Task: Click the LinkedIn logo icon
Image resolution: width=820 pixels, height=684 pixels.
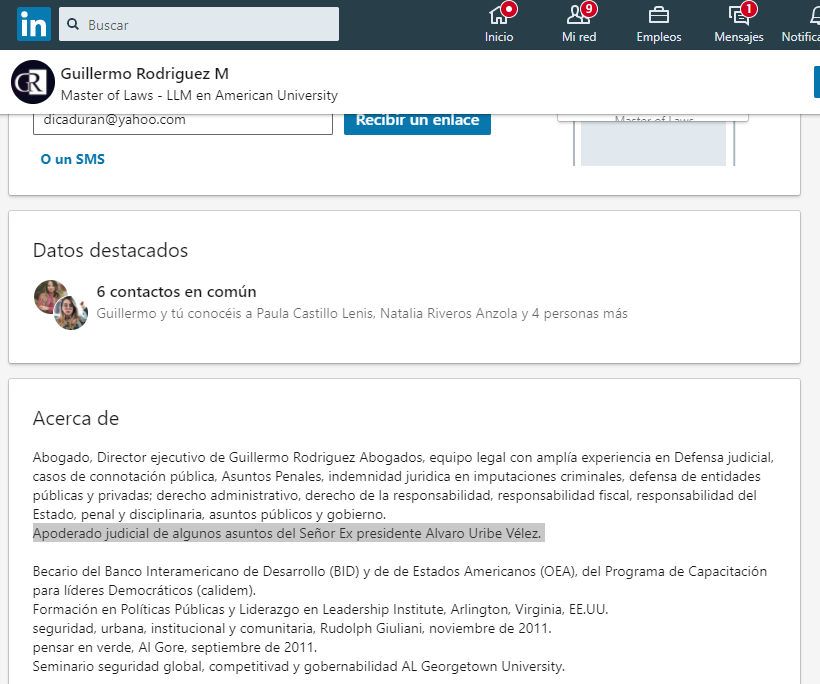Action: 33,24
